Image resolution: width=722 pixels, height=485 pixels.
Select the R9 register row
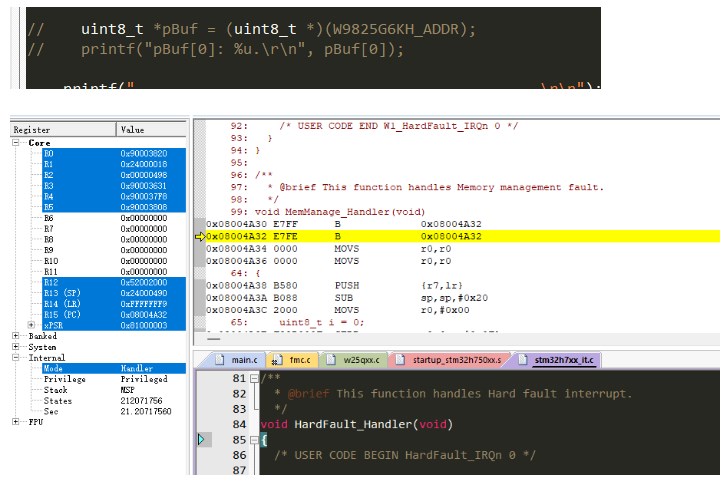[114, 250]
